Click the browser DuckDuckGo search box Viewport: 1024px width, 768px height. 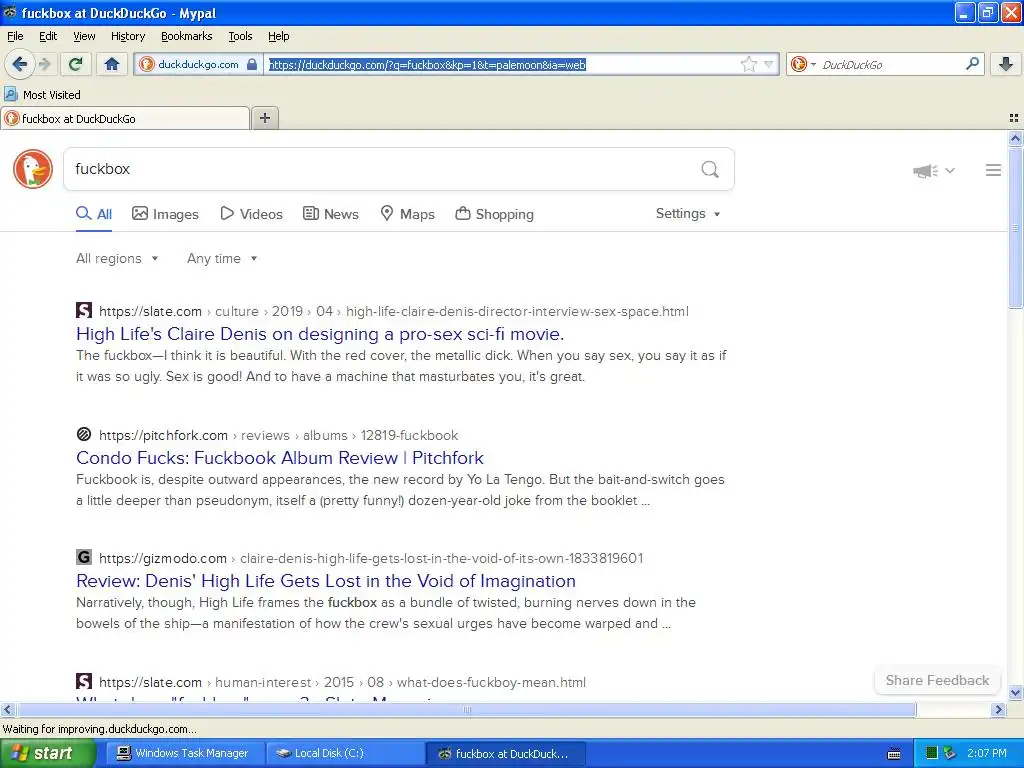[x=891, y=64]
